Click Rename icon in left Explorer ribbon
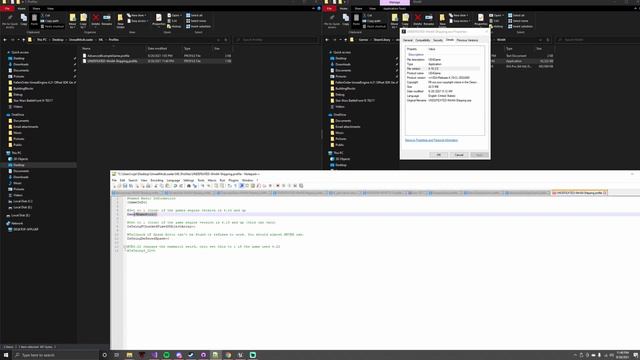Screen dimensions: 640x360 (107, 20)
